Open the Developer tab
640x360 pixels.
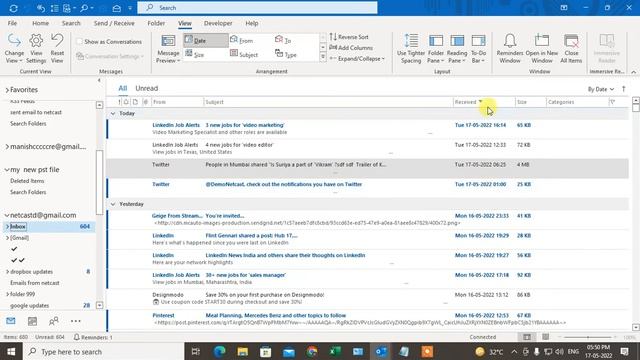(x=218, y=23)
